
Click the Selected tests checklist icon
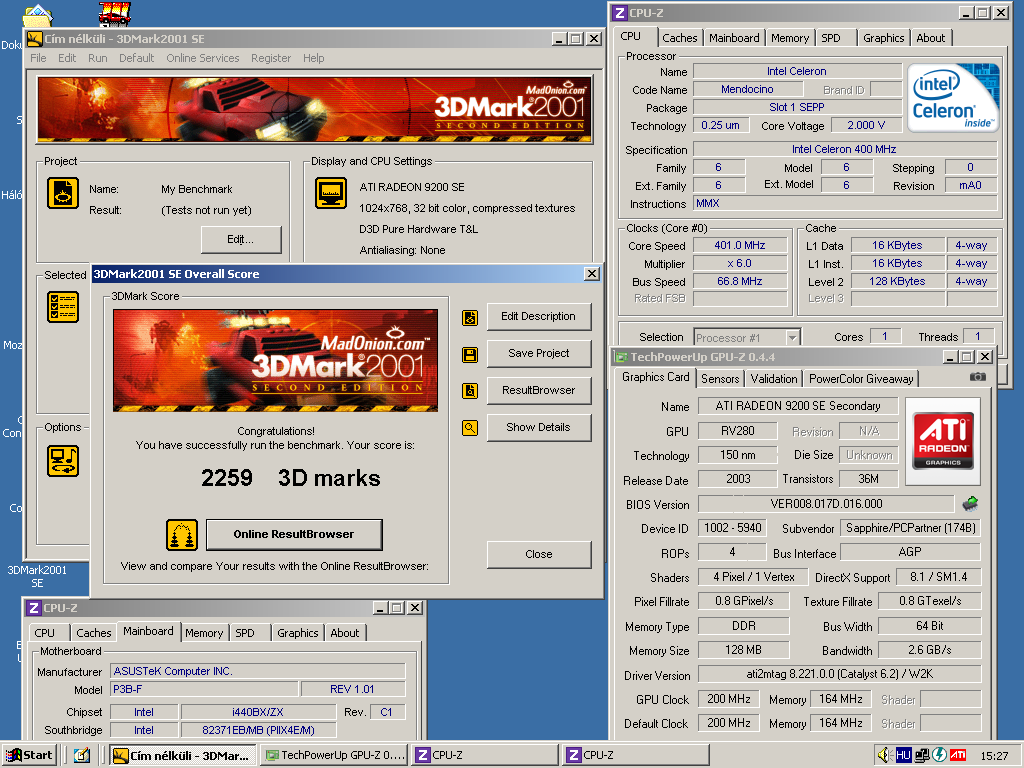point(63,307)
